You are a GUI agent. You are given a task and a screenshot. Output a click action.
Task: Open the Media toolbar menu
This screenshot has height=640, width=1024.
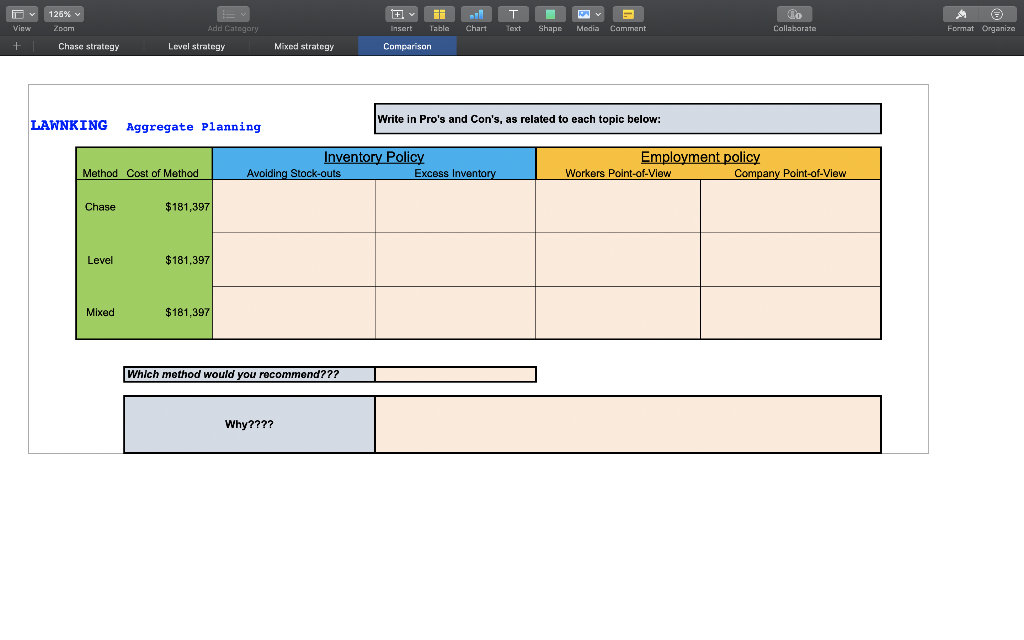pos(587,14)
